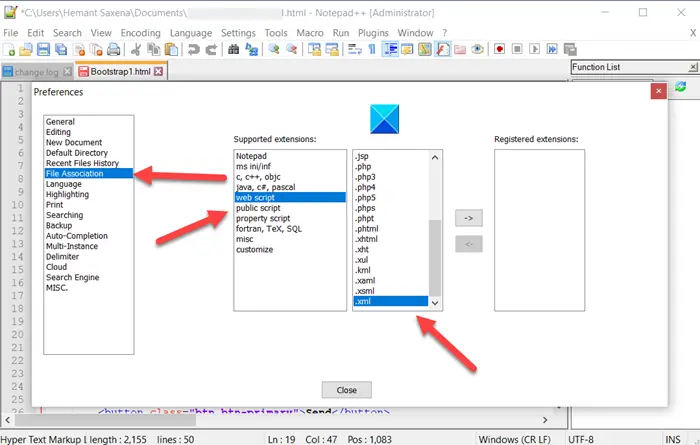Click the Save toolbar icon
700x445 pixels.
(43, 49)
